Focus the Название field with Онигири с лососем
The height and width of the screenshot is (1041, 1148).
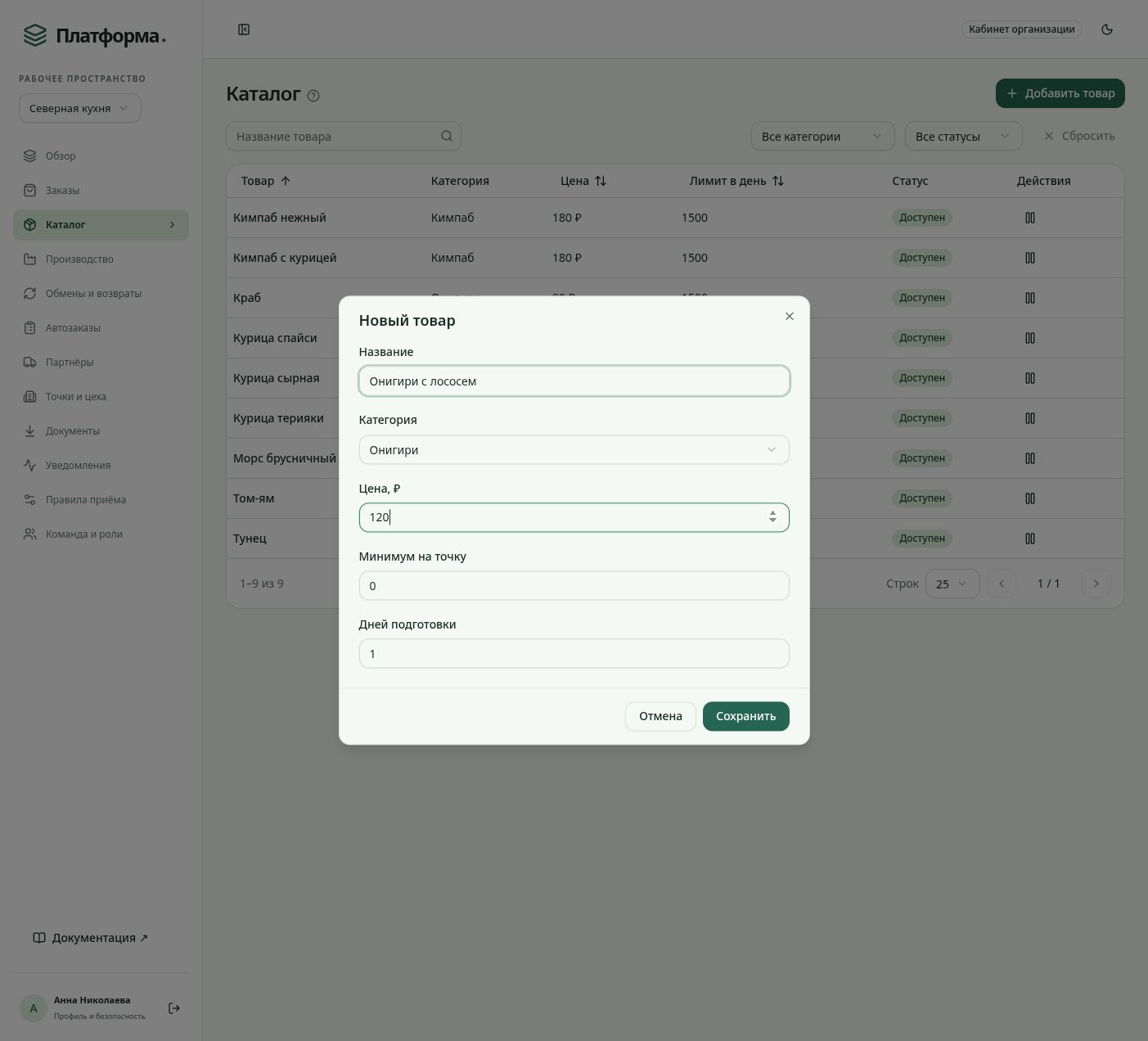point(574,381)
